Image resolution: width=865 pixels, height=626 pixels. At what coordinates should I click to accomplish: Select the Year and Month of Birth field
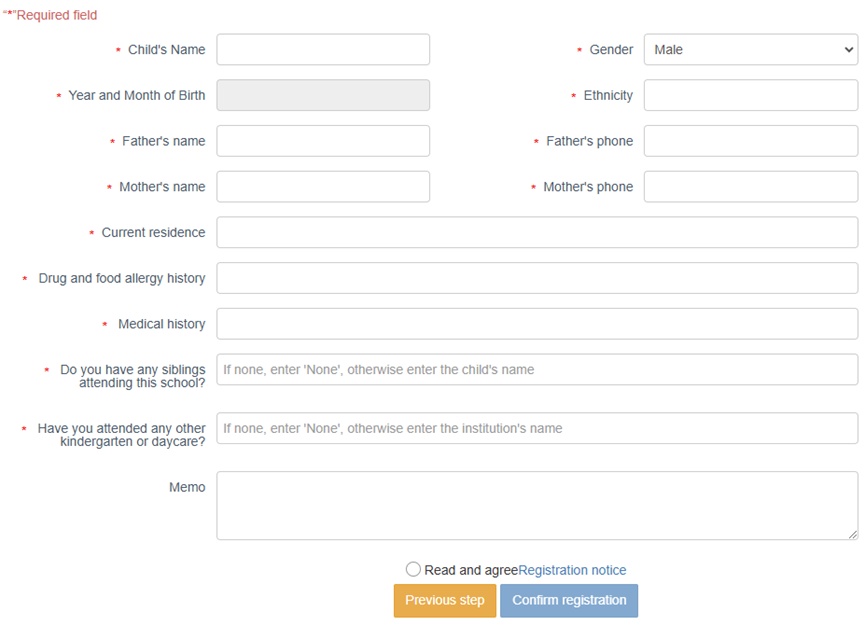click(x=323, y=96)
